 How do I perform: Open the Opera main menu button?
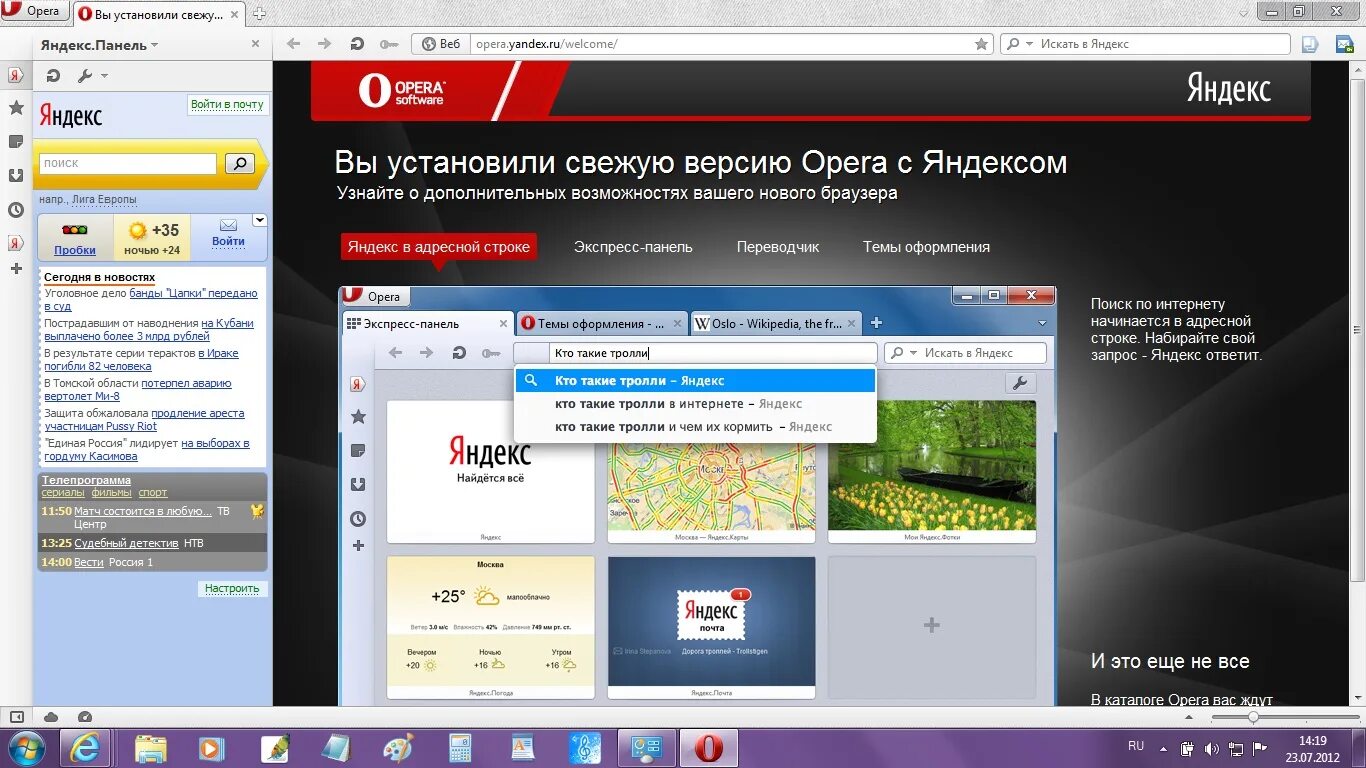(x=34, y=12)
